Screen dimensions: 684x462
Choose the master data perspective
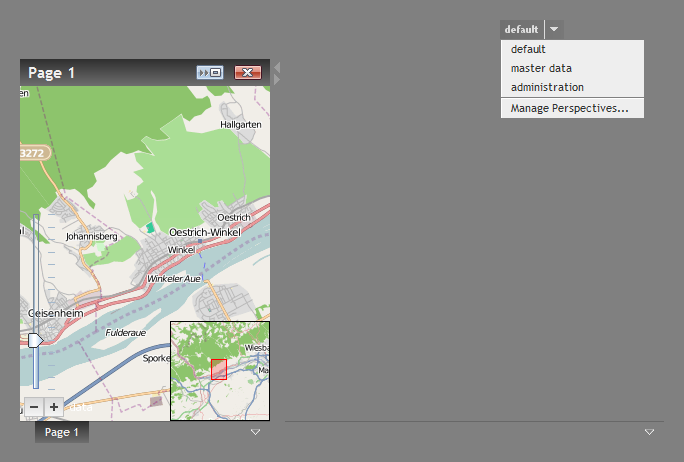[x=541, y=68]
